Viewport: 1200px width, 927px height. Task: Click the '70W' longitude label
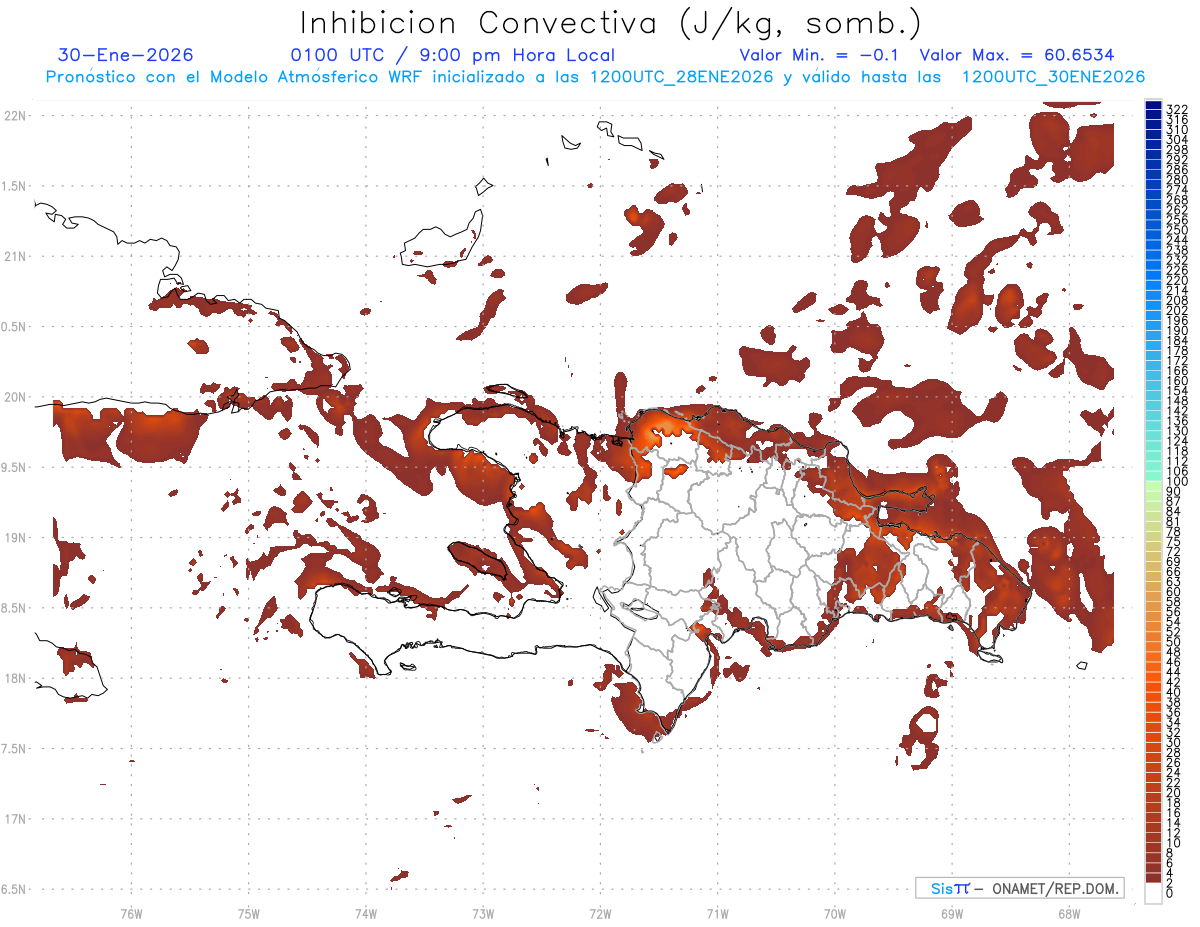pos(835,913)
